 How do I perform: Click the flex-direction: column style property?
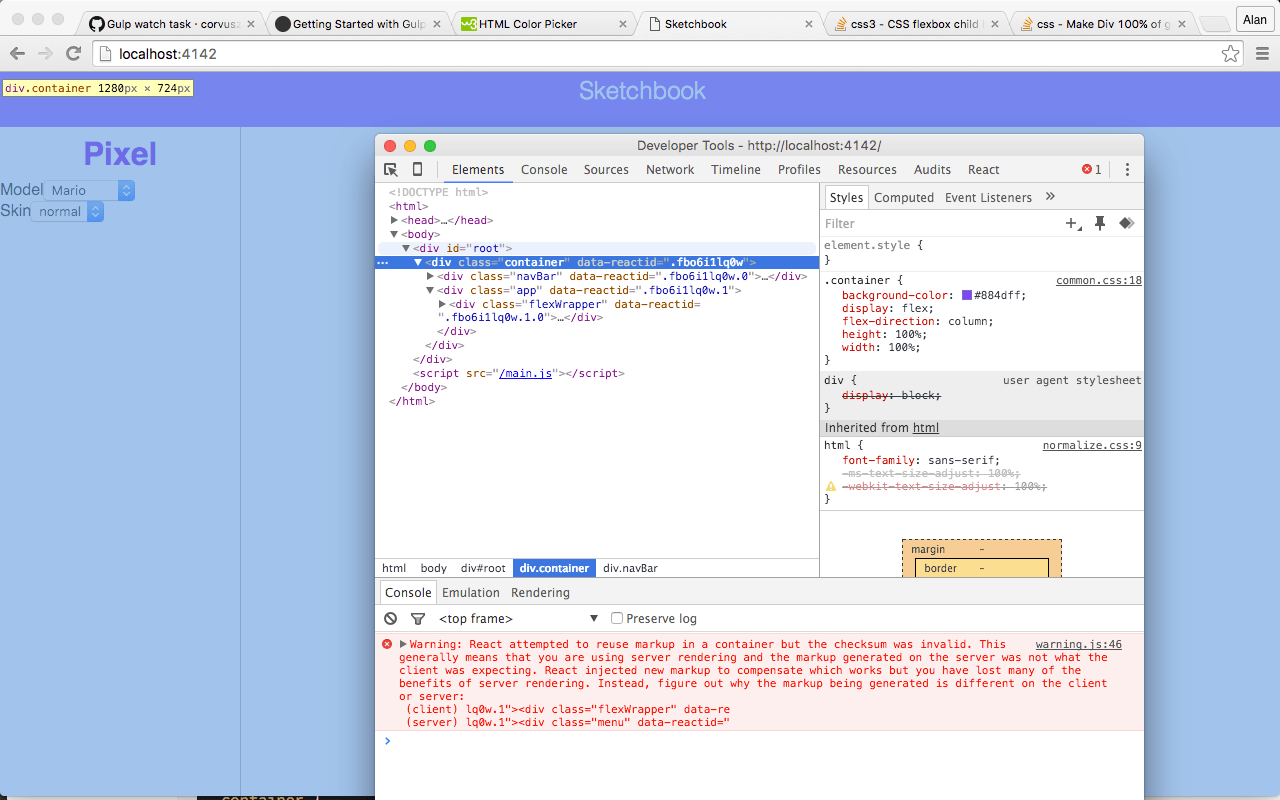click(918, 322)
